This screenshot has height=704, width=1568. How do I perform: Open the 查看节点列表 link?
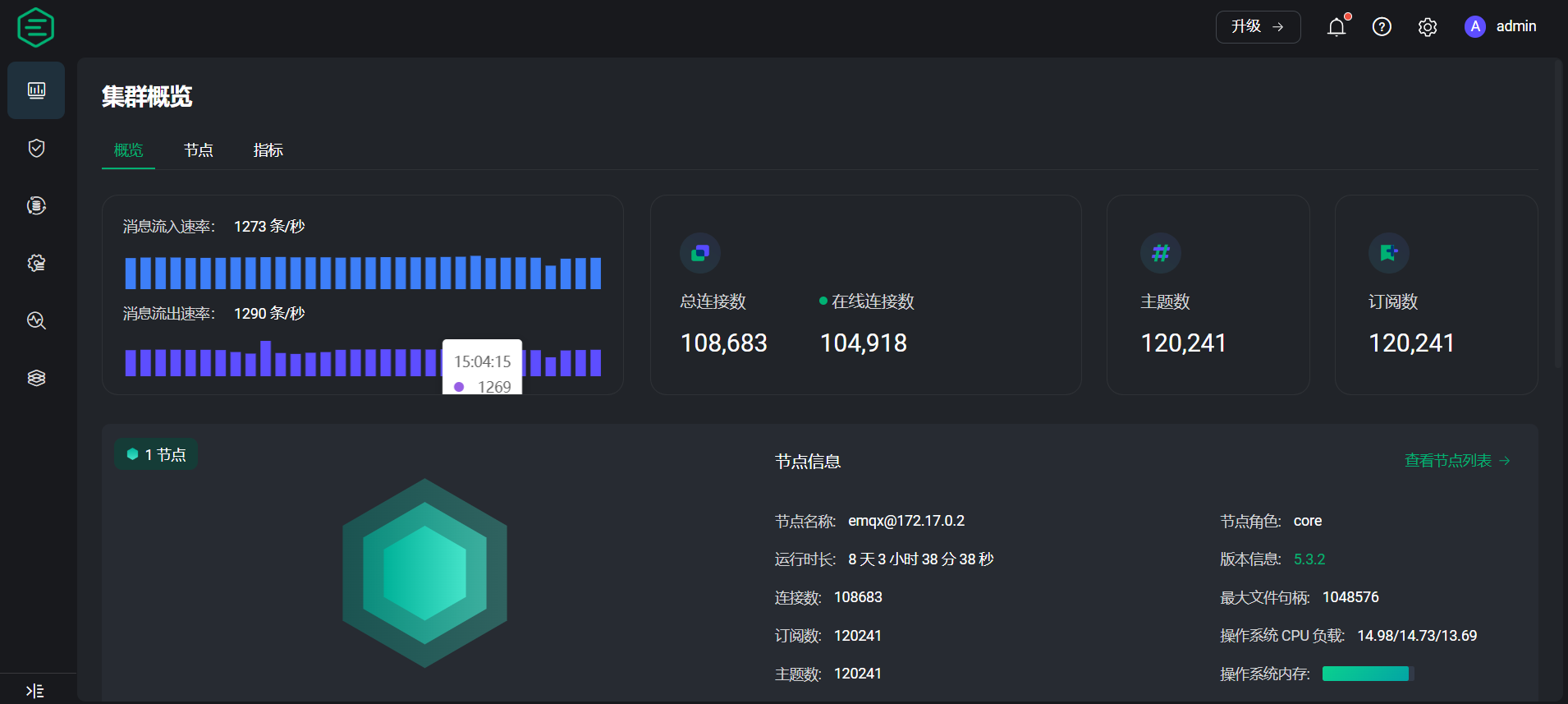1457,461
